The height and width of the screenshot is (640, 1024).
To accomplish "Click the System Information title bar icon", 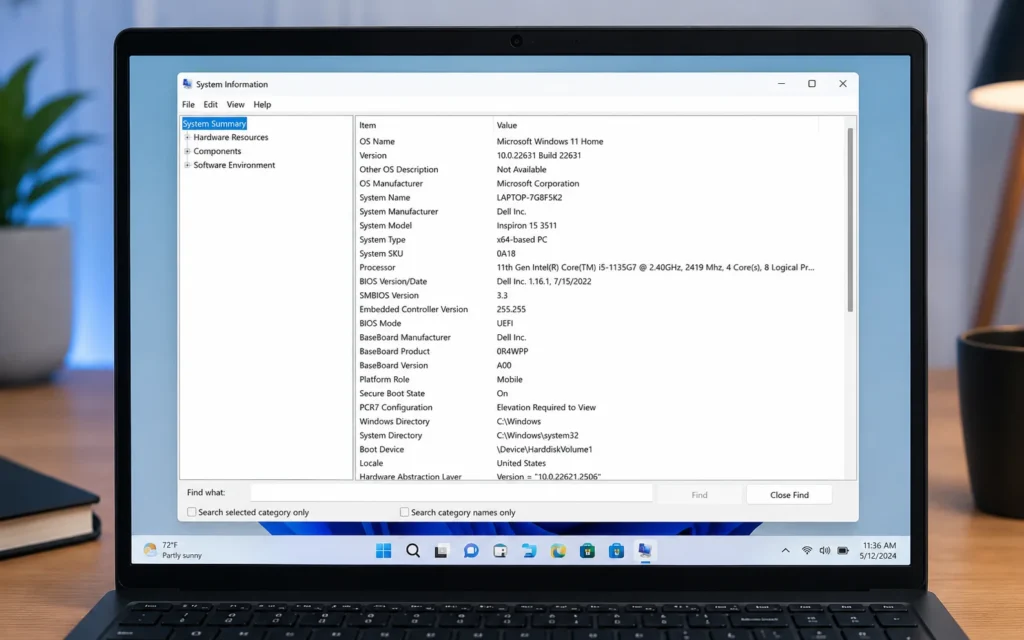I will 187,84.
